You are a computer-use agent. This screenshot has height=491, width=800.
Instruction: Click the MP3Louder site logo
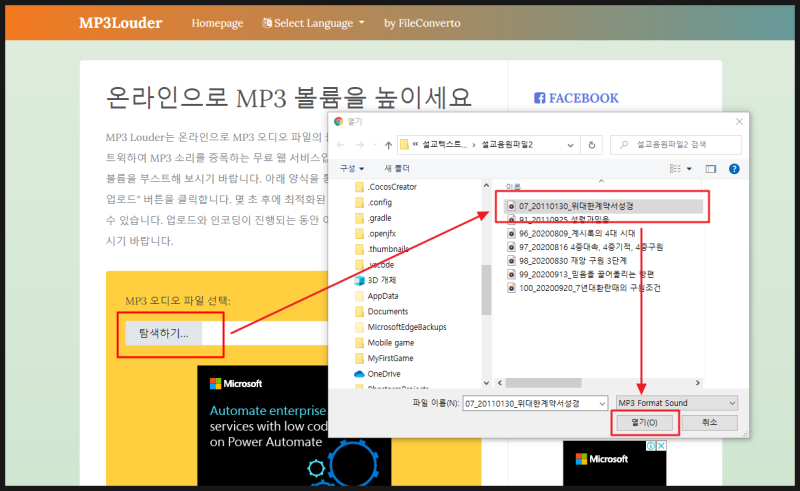120,23
